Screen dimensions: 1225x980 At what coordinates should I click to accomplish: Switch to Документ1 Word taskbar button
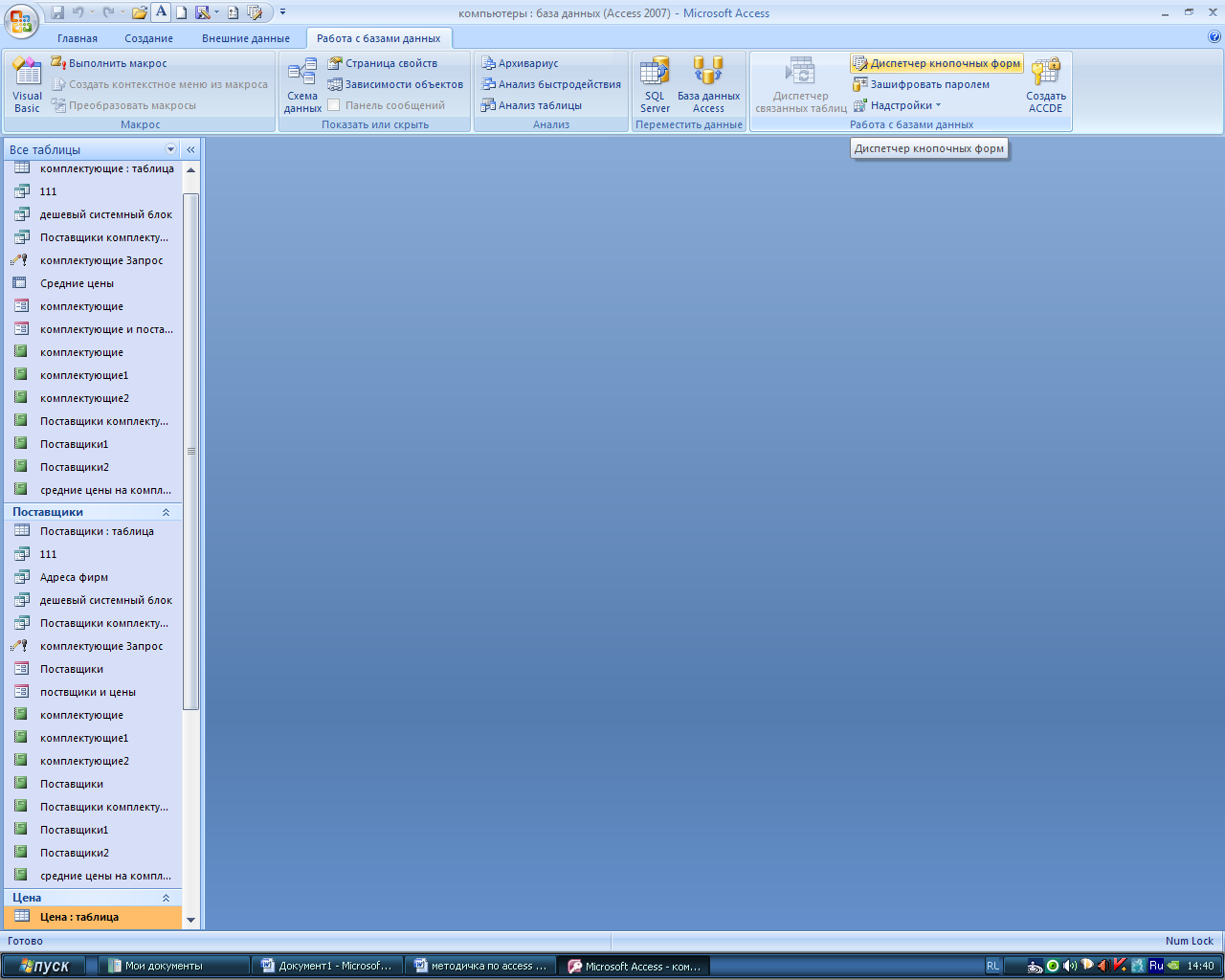point(327,966)
